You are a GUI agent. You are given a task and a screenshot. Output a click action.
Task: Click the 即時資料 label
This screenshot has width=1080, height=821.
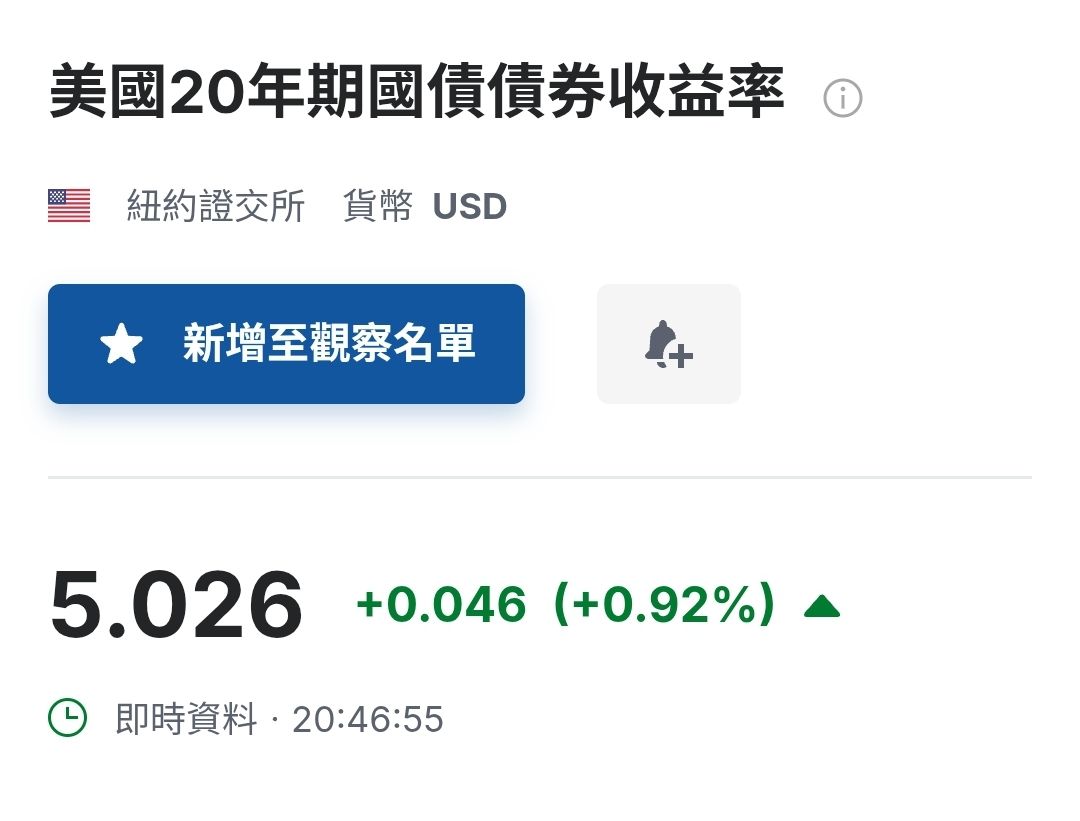tap(186, 718)
